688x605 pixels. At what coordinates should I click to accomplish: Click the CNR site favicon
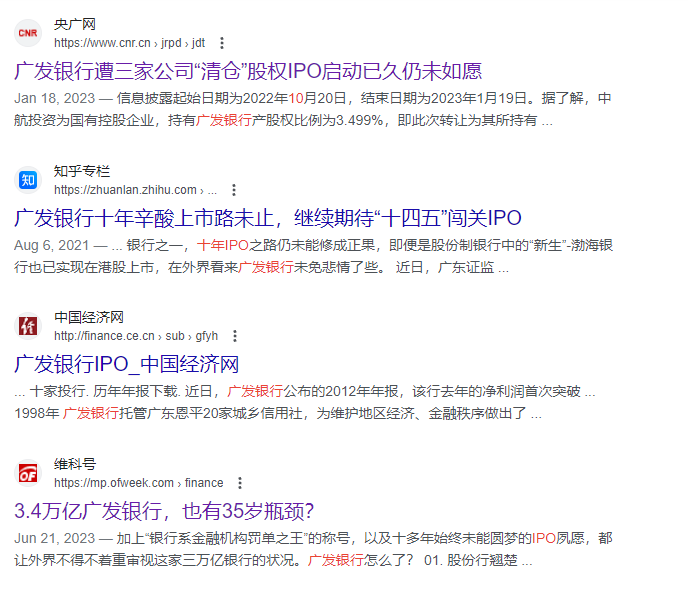pyautogui.click(x=28, y=33)
